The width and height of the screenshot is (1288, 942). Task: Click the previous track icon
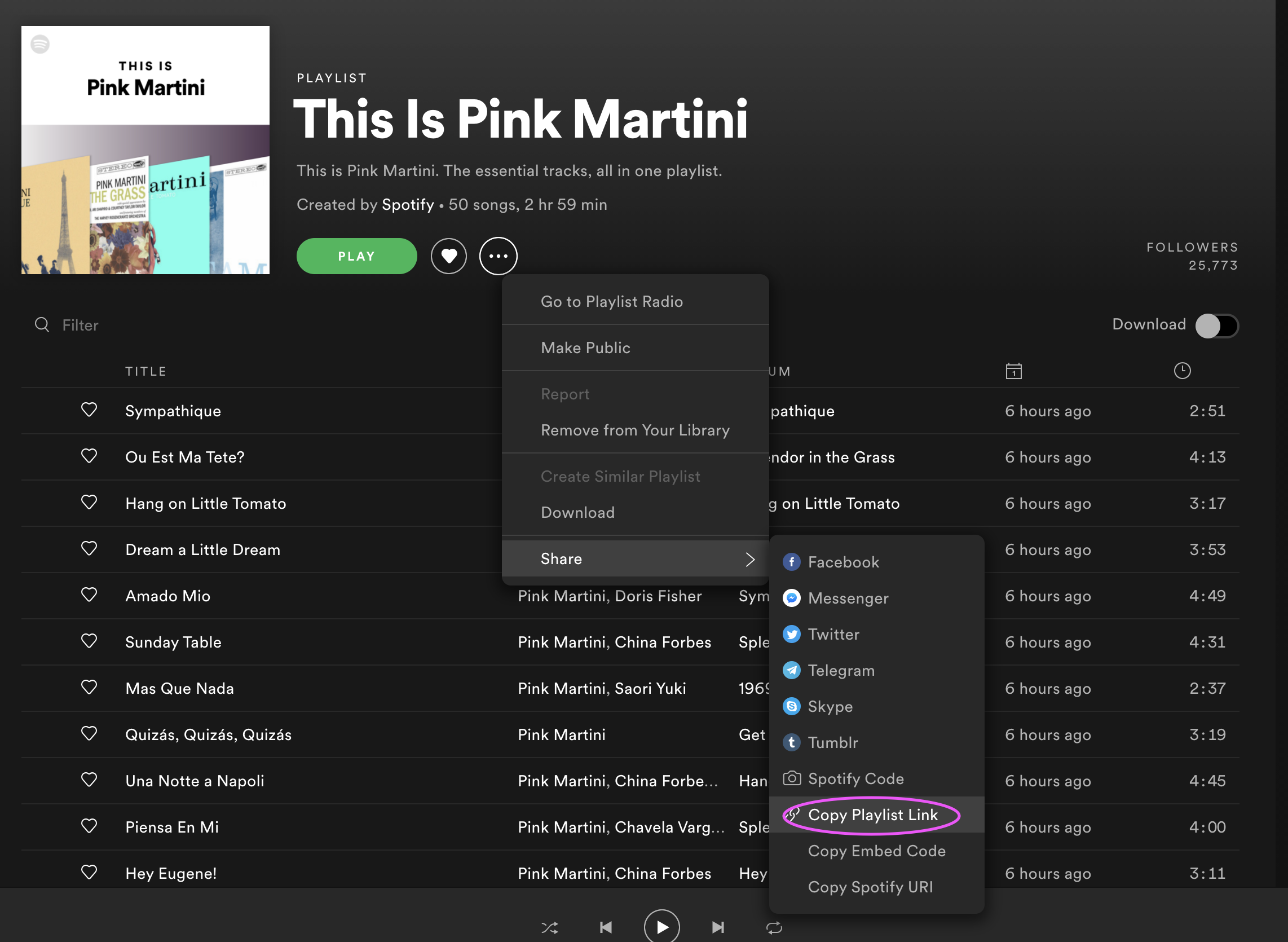[606, 928]
